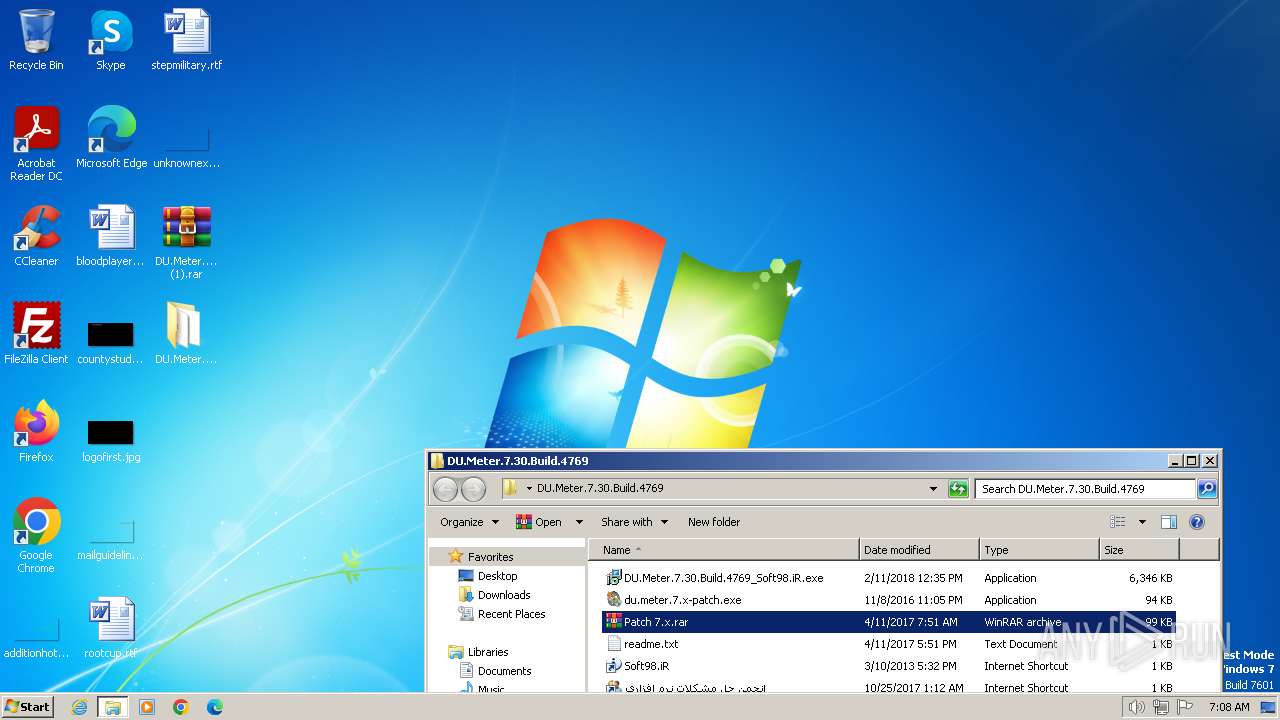Expand Open button dropdown arrow
This screenshot has width=1280, height=720.
coord(578,522)
